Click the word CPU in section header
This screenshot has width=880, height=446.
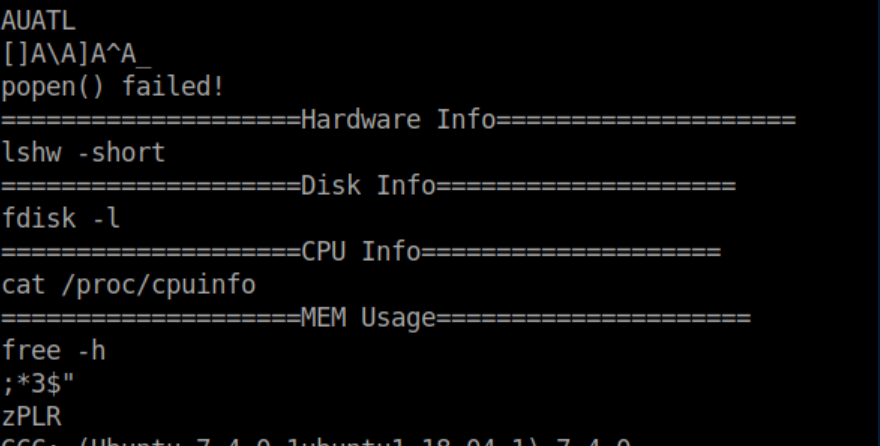(324, 252)
